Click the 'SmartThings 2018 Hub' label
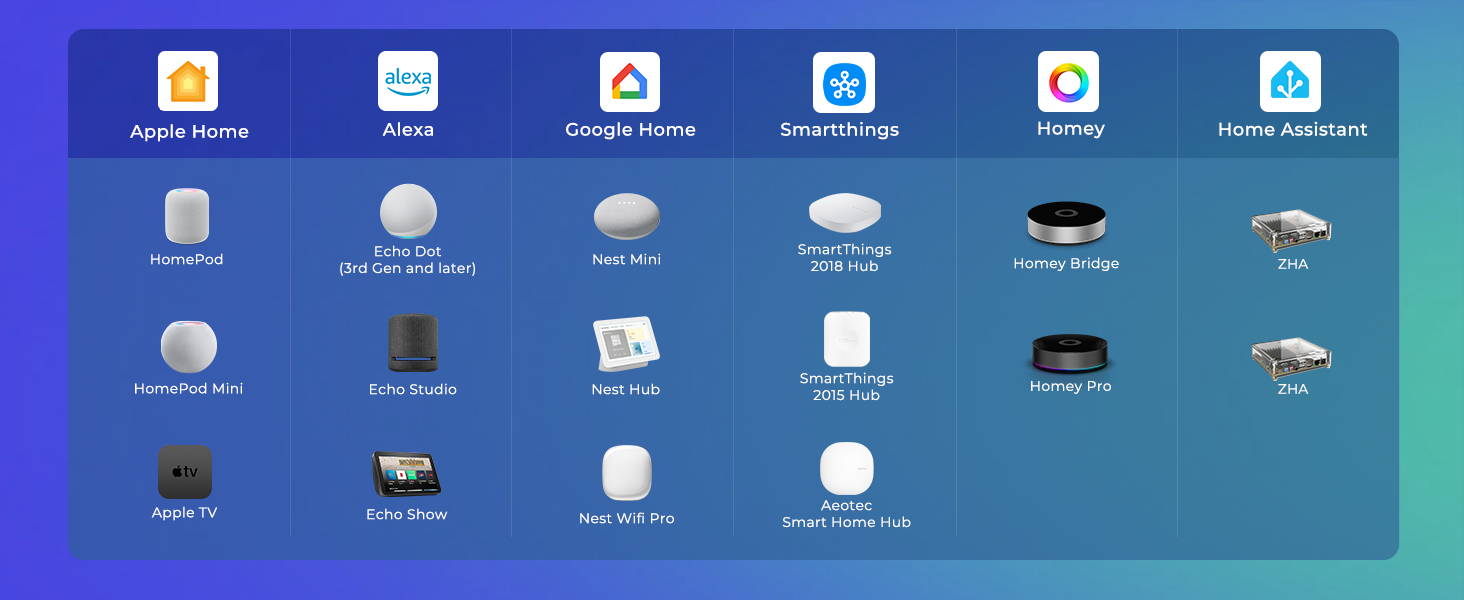The height and width of the screenshot is (600, 1464). pyautogui.click(x=845, y=258)
